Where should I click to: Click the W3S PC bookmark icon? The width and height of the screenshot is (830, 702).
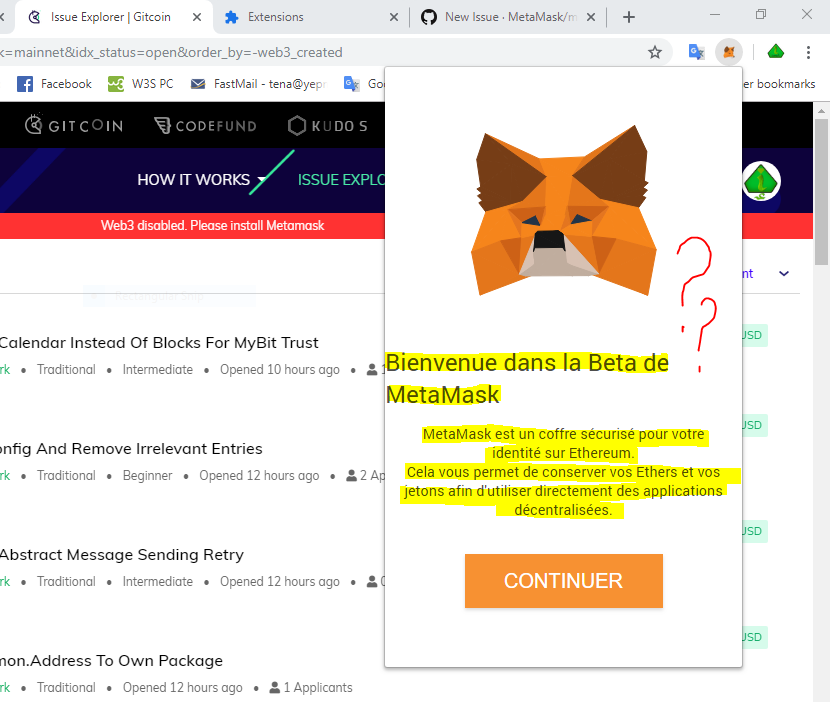click(x=116, y=84)
